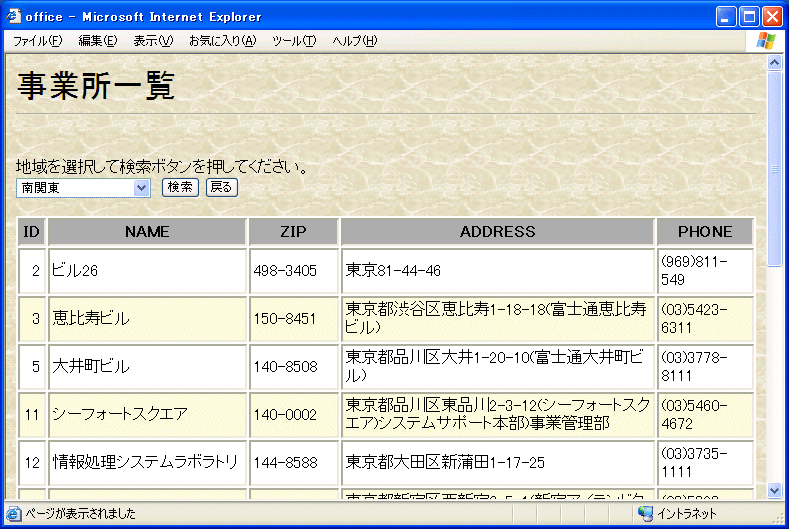789x529 pixels.
Task: Open the 編集(E) menu
Action: click(97, 41)
